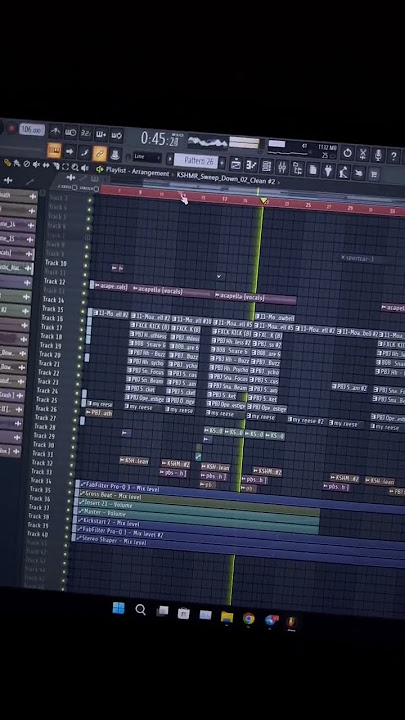Toggle the overdub recording icon

[101, 135]
